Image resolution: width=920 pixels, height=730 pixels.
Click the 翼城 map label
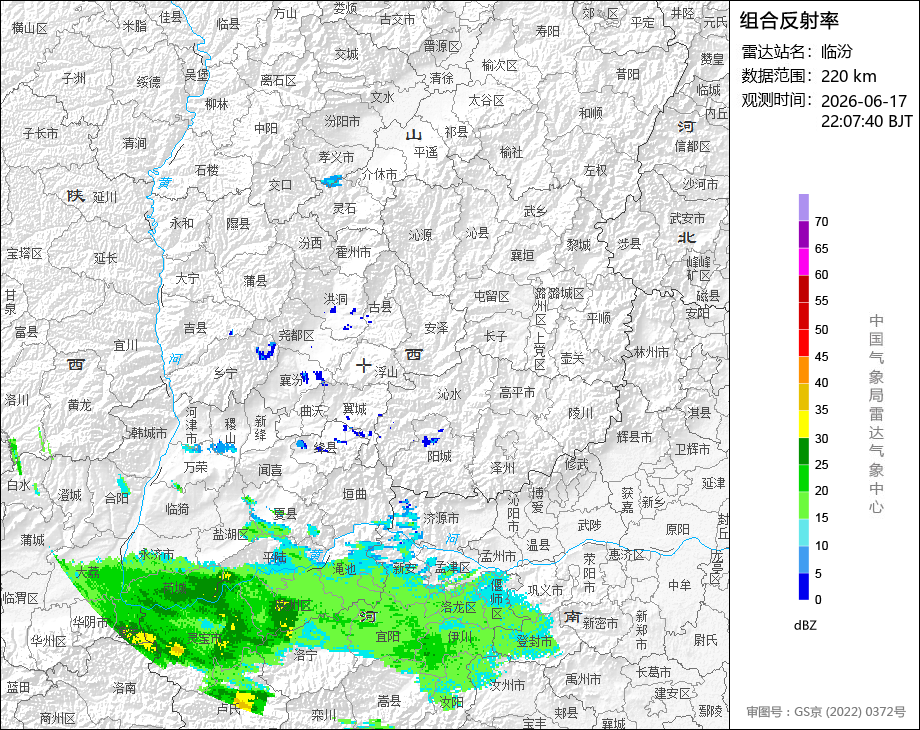(354, 408)
